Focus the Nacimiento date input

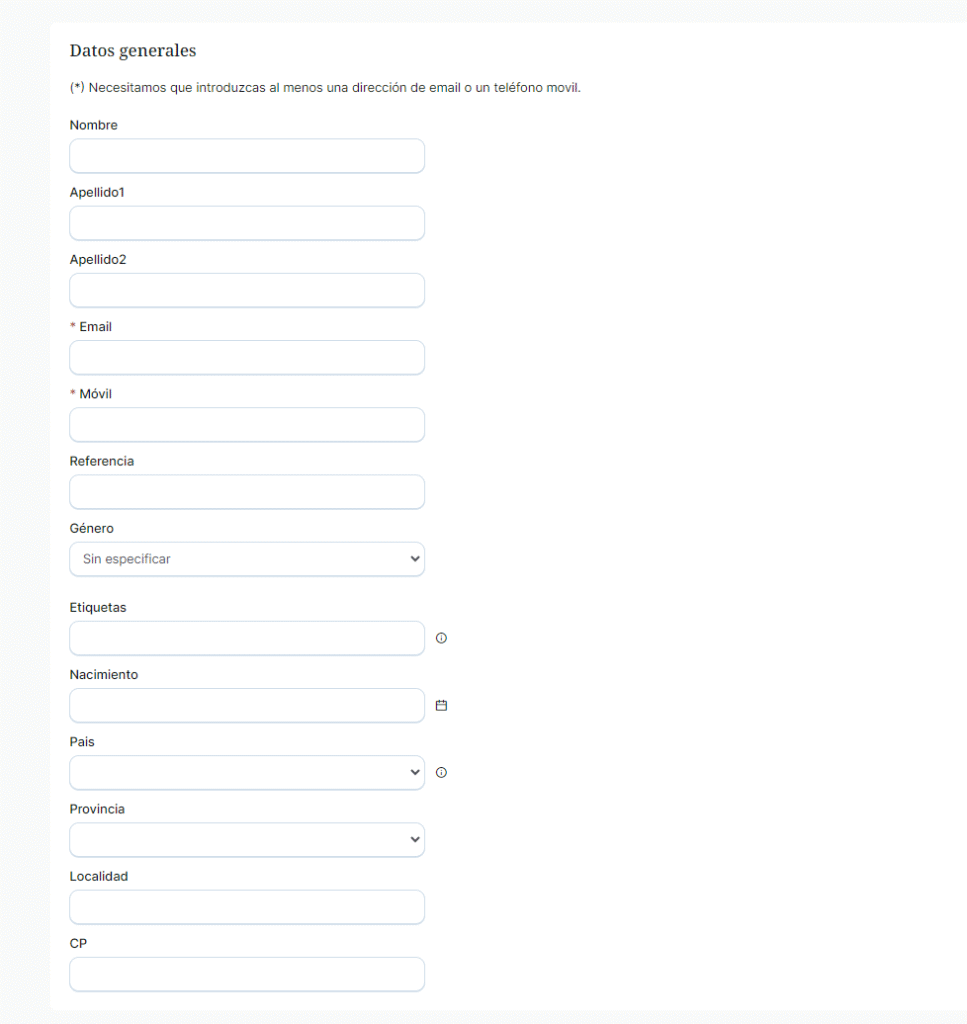click(x=247, y=705)
